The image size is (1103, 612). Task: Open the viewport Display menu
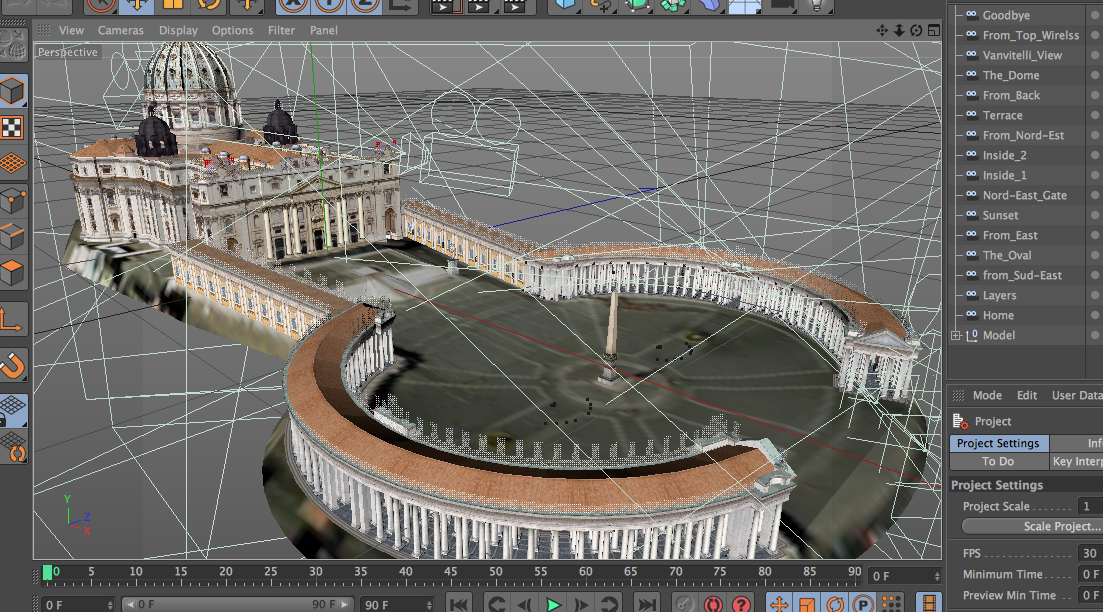(x=178, y=30)
